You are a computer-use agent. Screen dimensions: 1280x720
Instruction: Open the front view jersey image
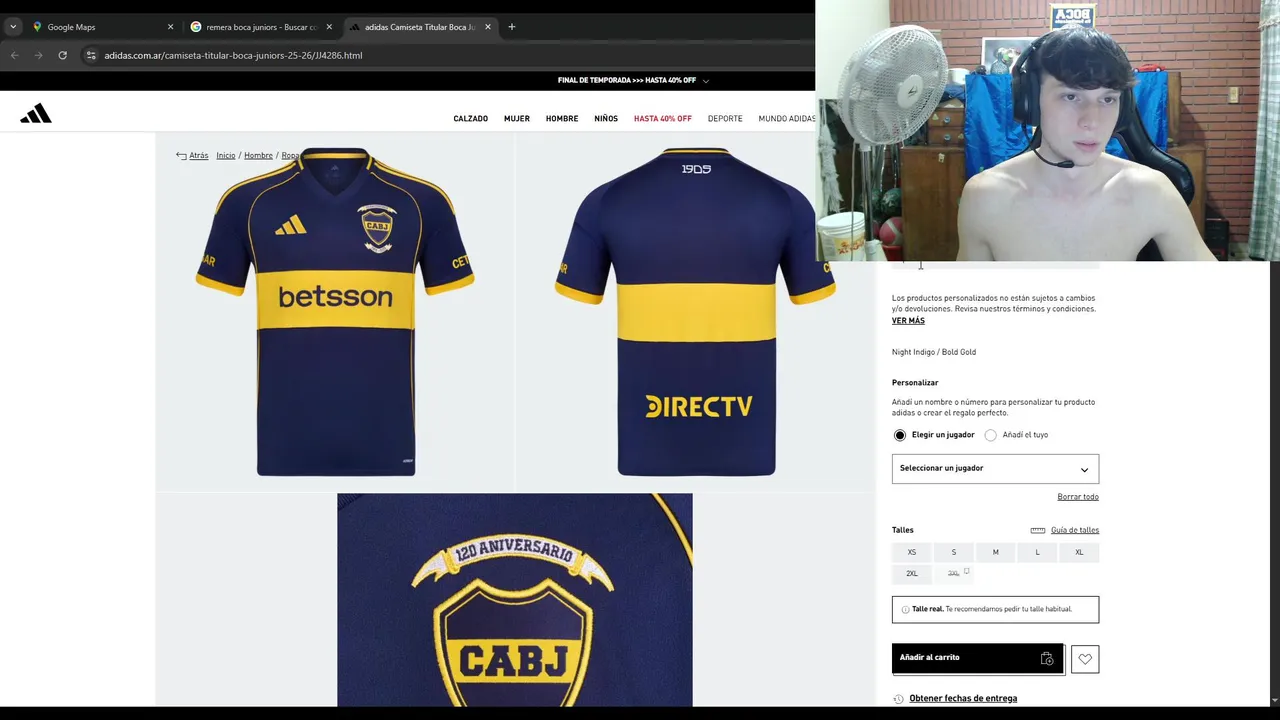335,312
